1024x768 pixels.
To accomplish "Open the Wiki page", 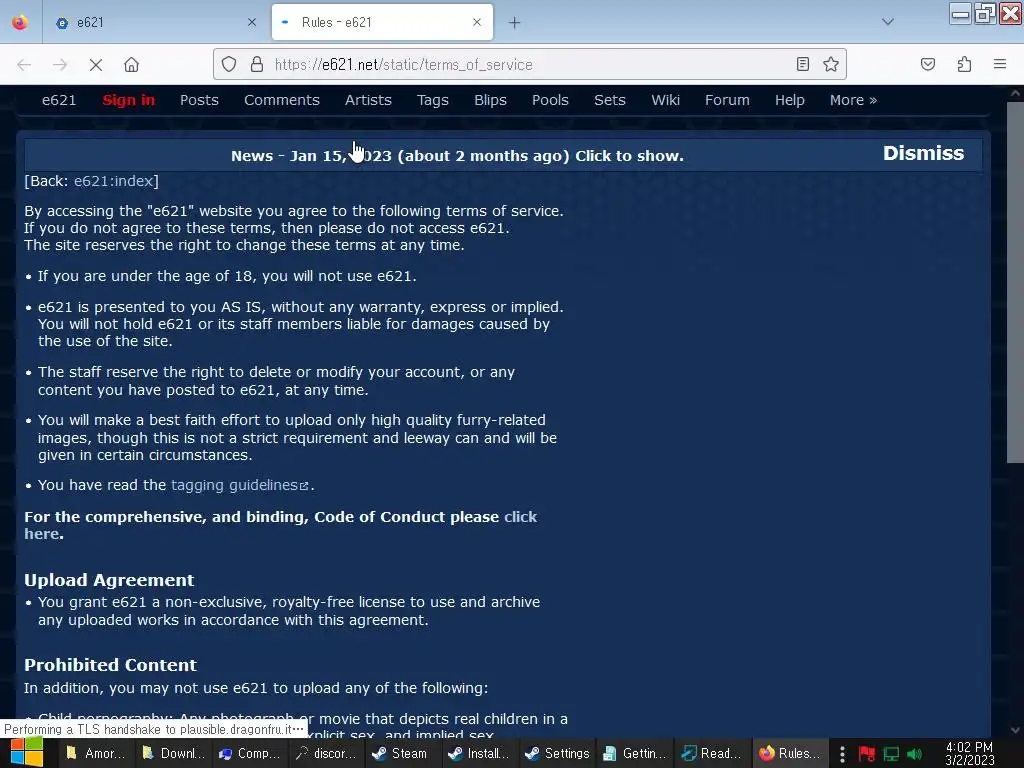I will 665,100.
